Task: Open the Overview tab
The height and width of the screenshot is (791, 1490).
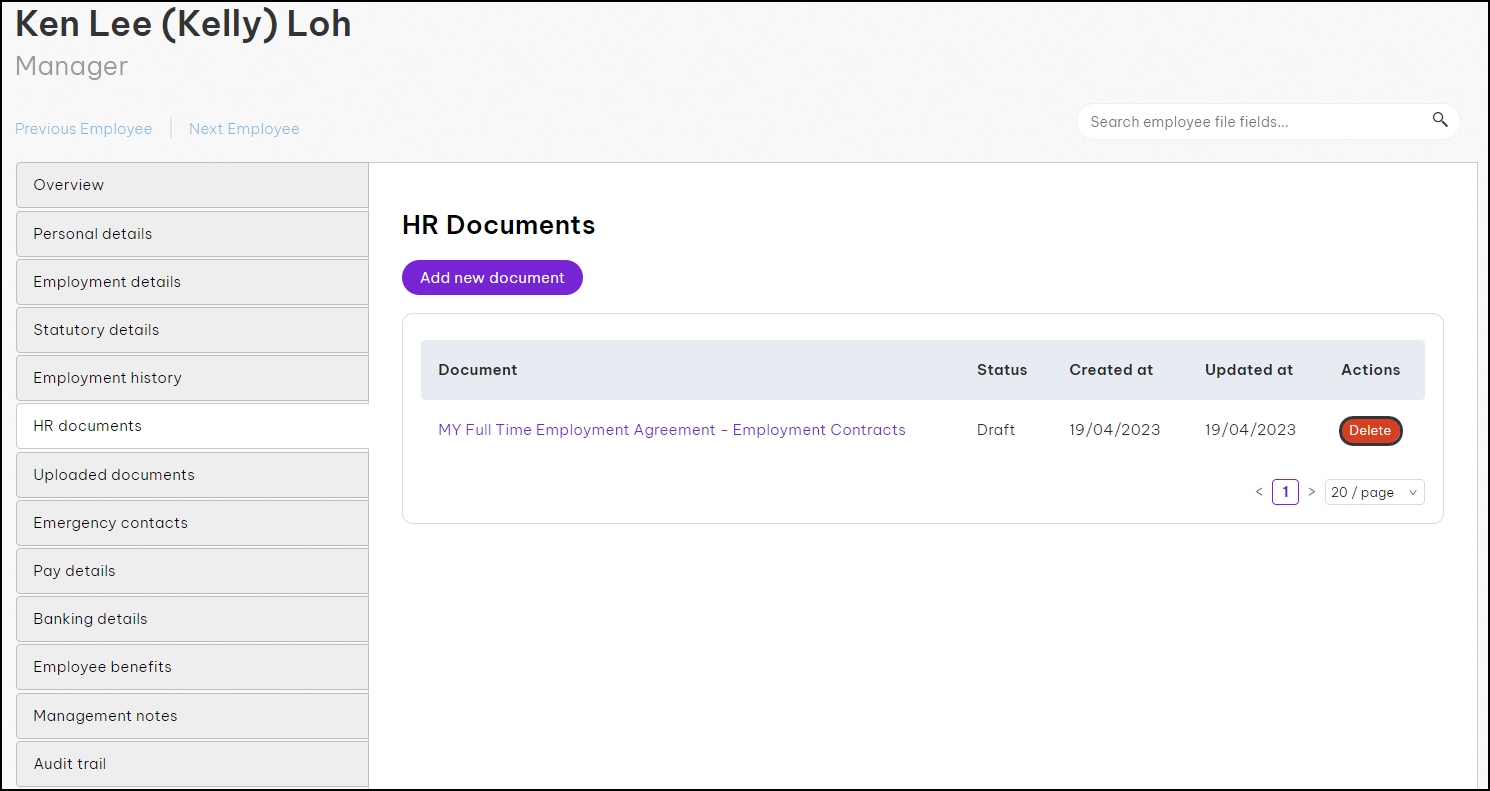Action: click(x=192, y=185)
